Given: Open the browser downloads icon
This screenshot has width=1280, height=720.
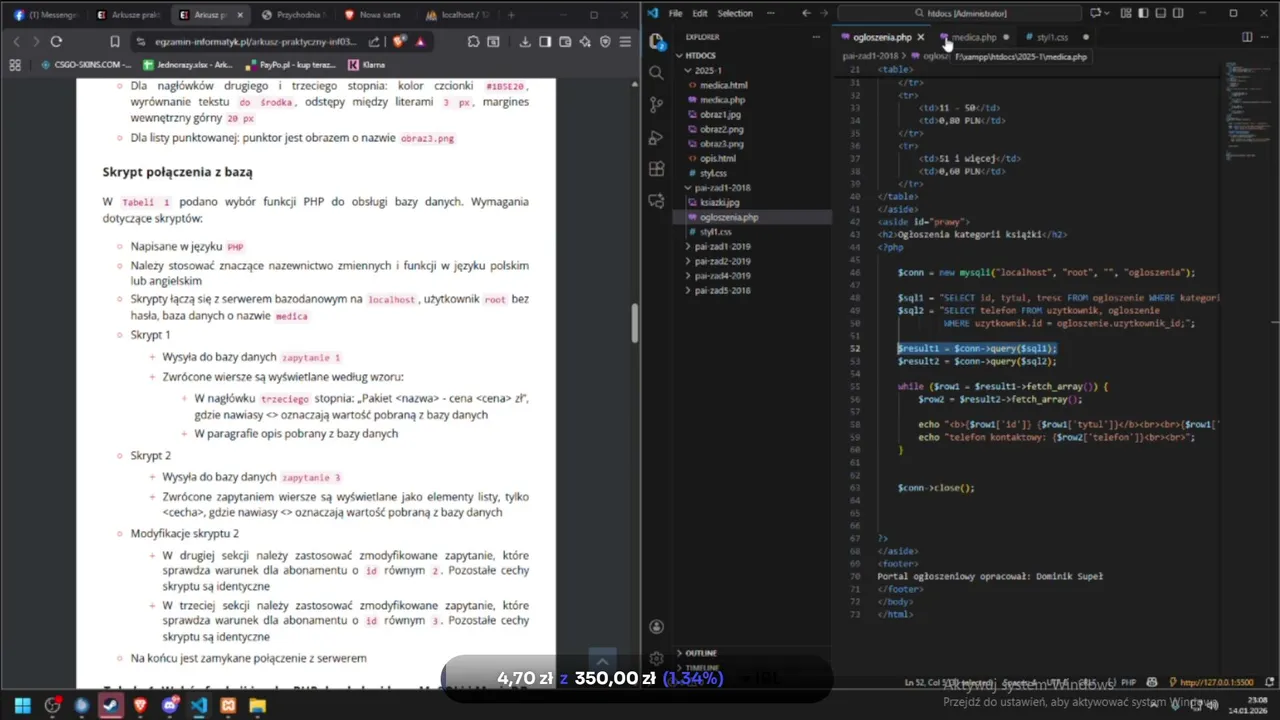Looking at the screenshot, I should pos(525,42).
